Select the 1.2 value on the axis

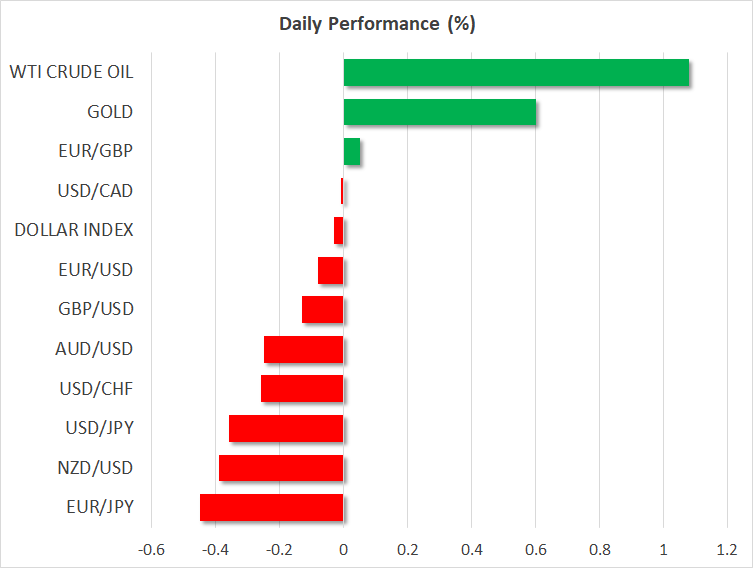727,550
